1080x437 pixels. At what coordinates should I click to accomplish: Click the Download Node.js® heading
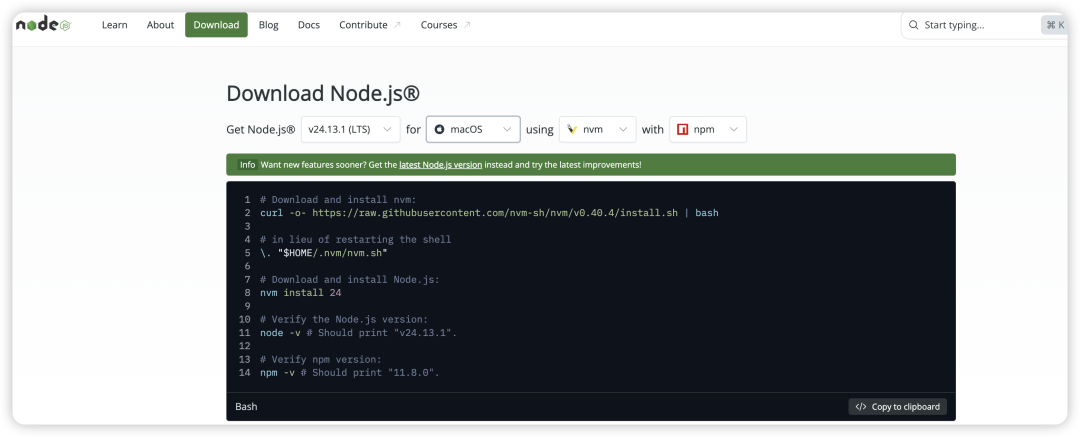(323, 94)
